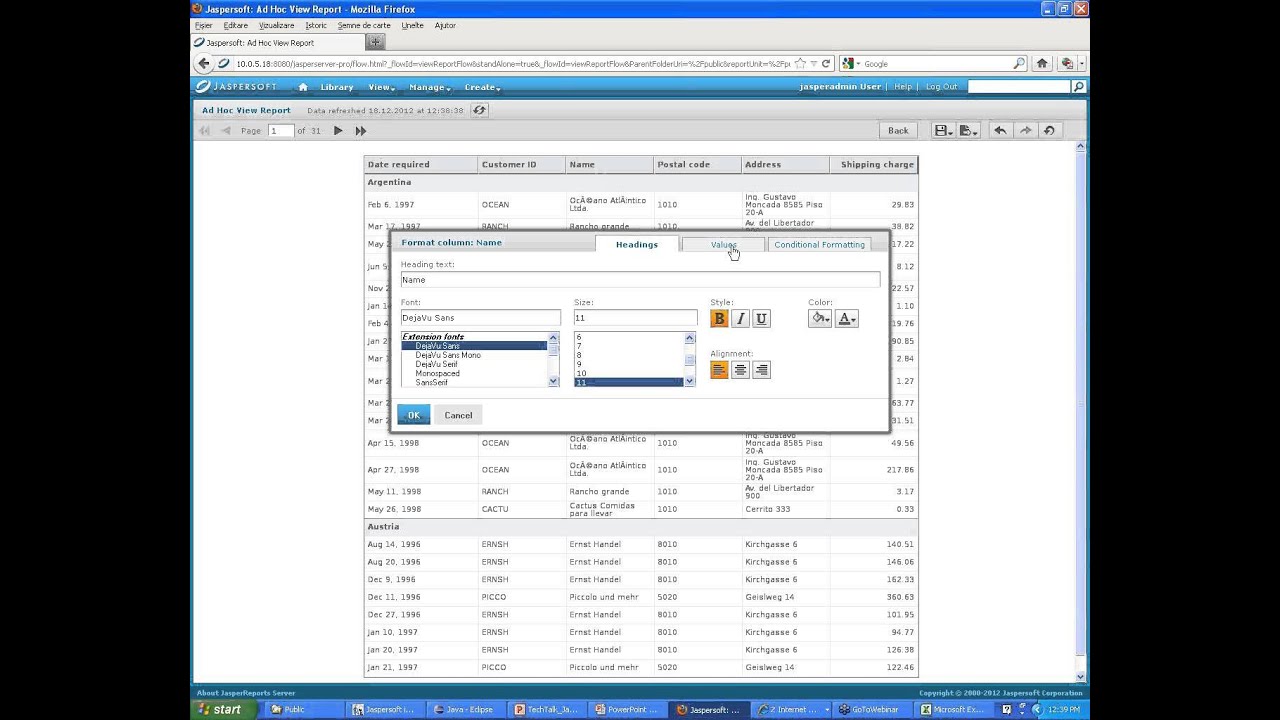Select Monospaced in font list
The image size is (1280, 720).
coord(438,373)
